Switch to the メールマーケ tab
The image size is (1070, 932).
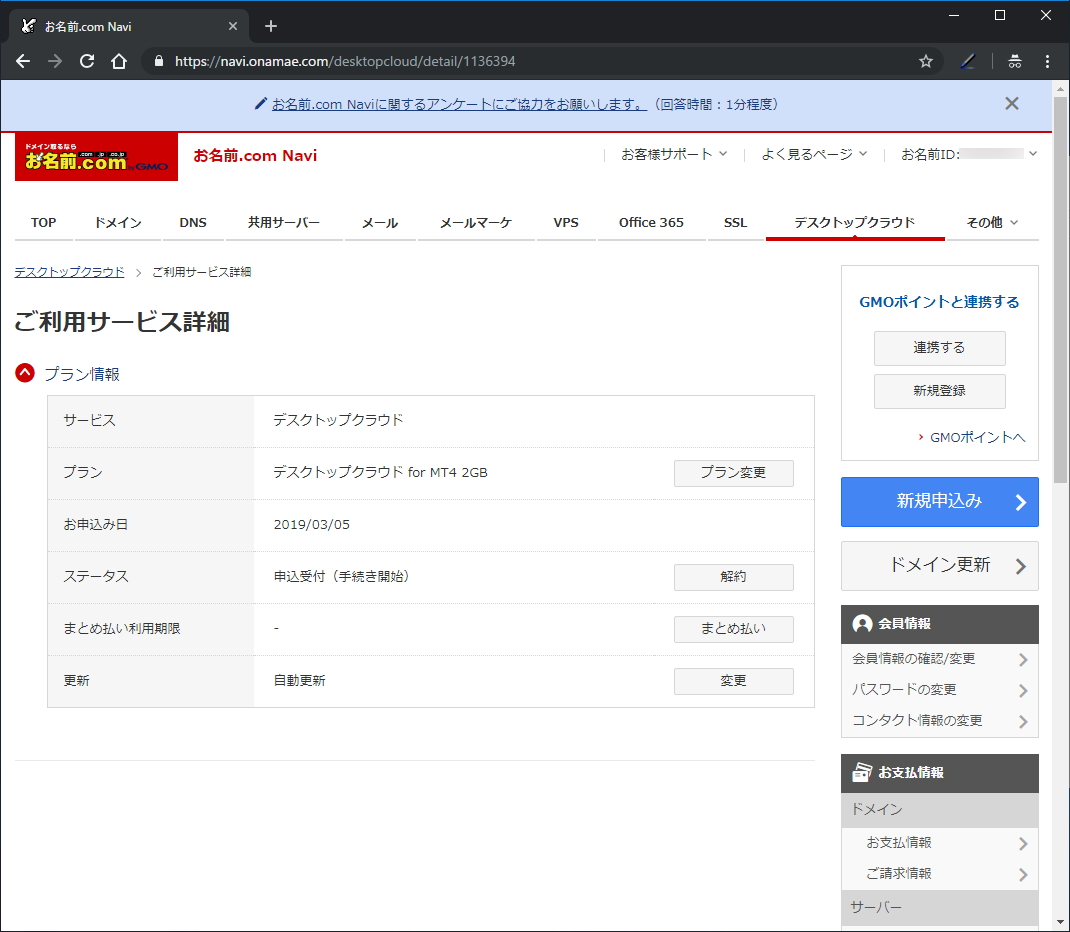(476, 222)
